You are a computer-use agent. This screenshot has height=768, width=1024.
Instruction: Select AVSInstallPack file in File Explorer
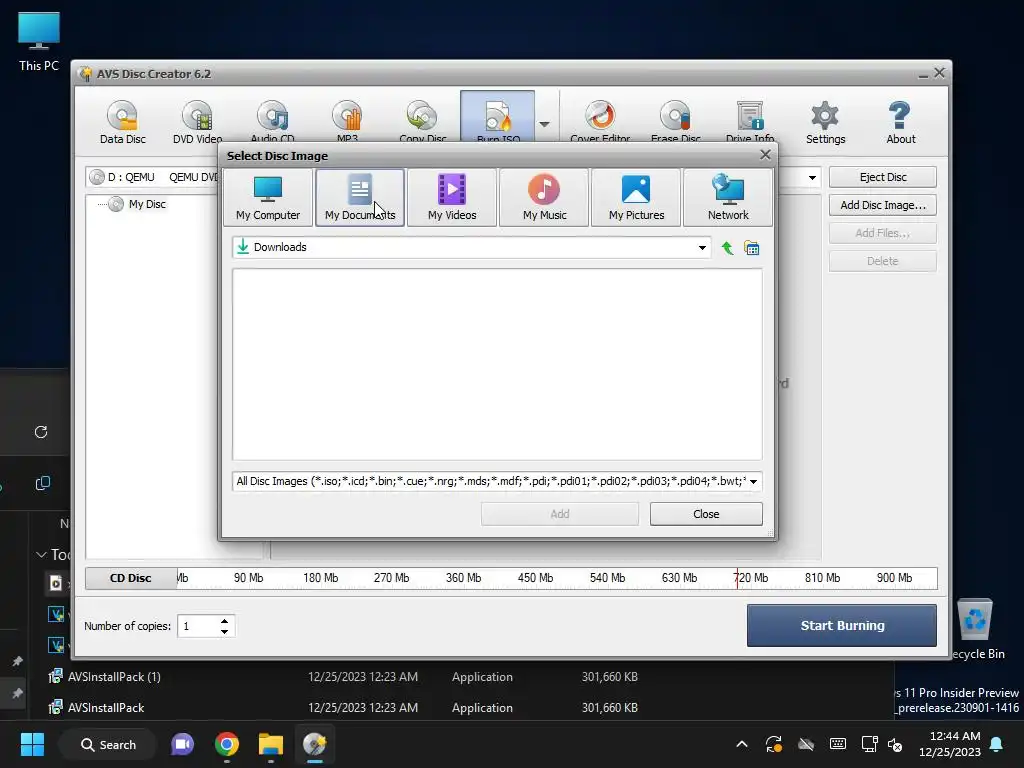pos(106,707)
